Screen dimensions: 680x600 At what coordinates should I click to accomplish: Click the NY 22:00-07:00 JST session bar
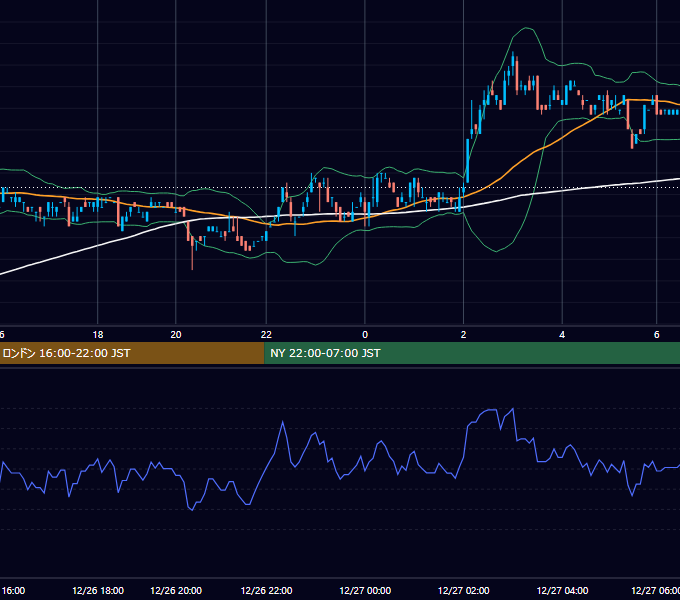click(x=472, y=353)
